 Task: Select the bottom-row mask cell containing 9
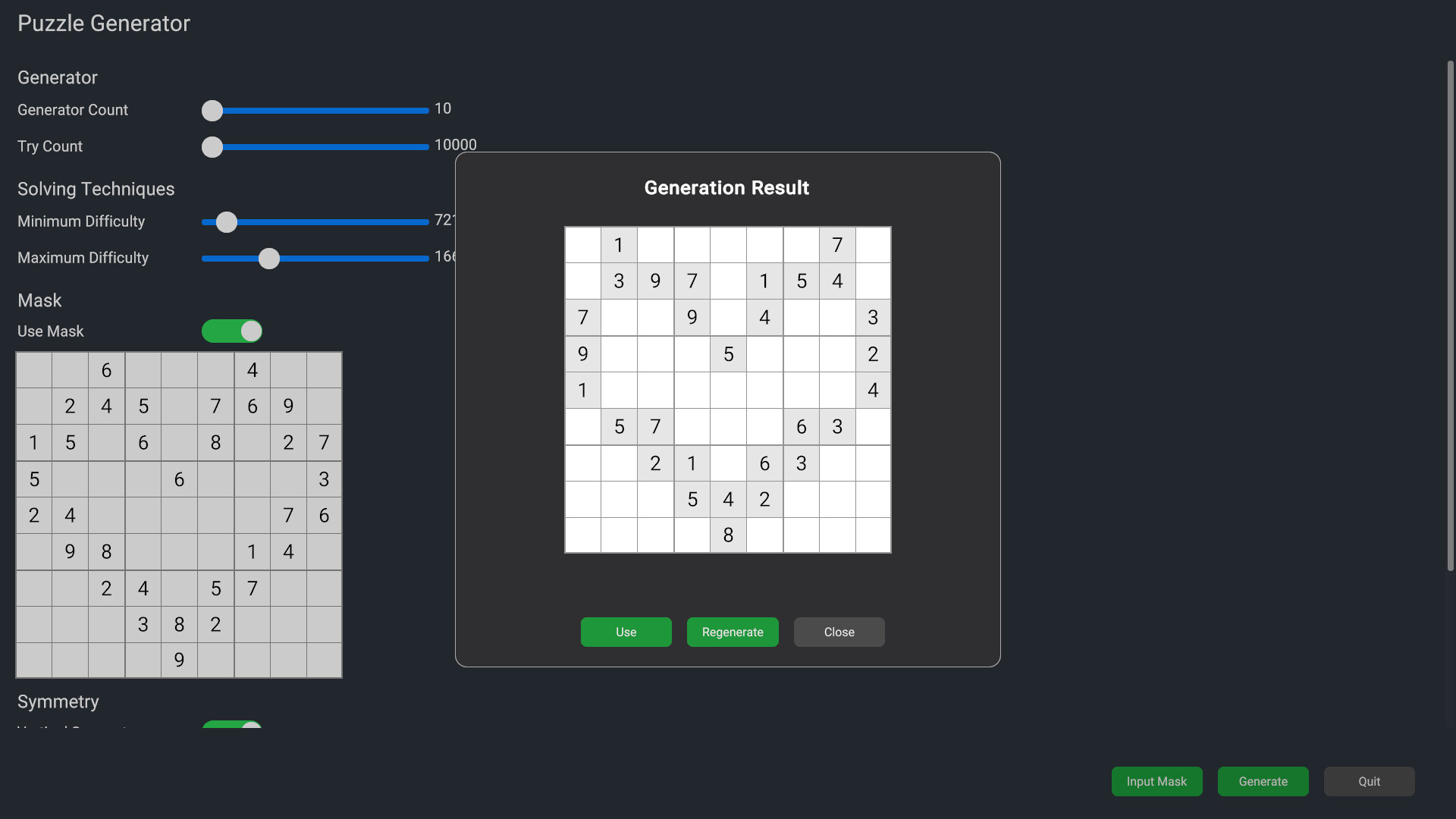tap(179, 660)
